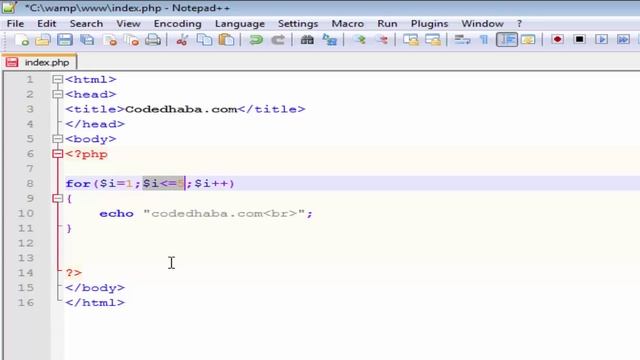Viewport: 640px width, 360px height.
Task: Open the Plugins menu
Action: click(x=429, y=24)
